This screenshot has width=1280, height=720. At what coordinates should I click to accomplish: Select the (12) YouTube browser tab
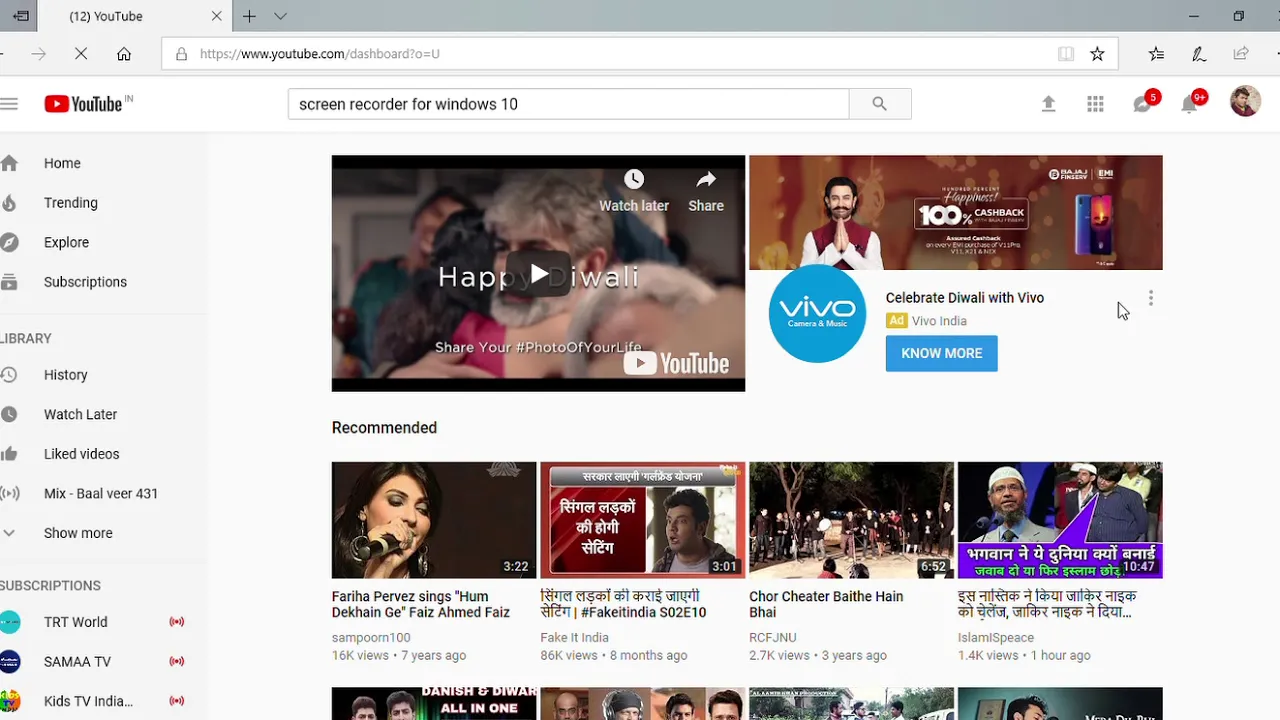(134, 16)
